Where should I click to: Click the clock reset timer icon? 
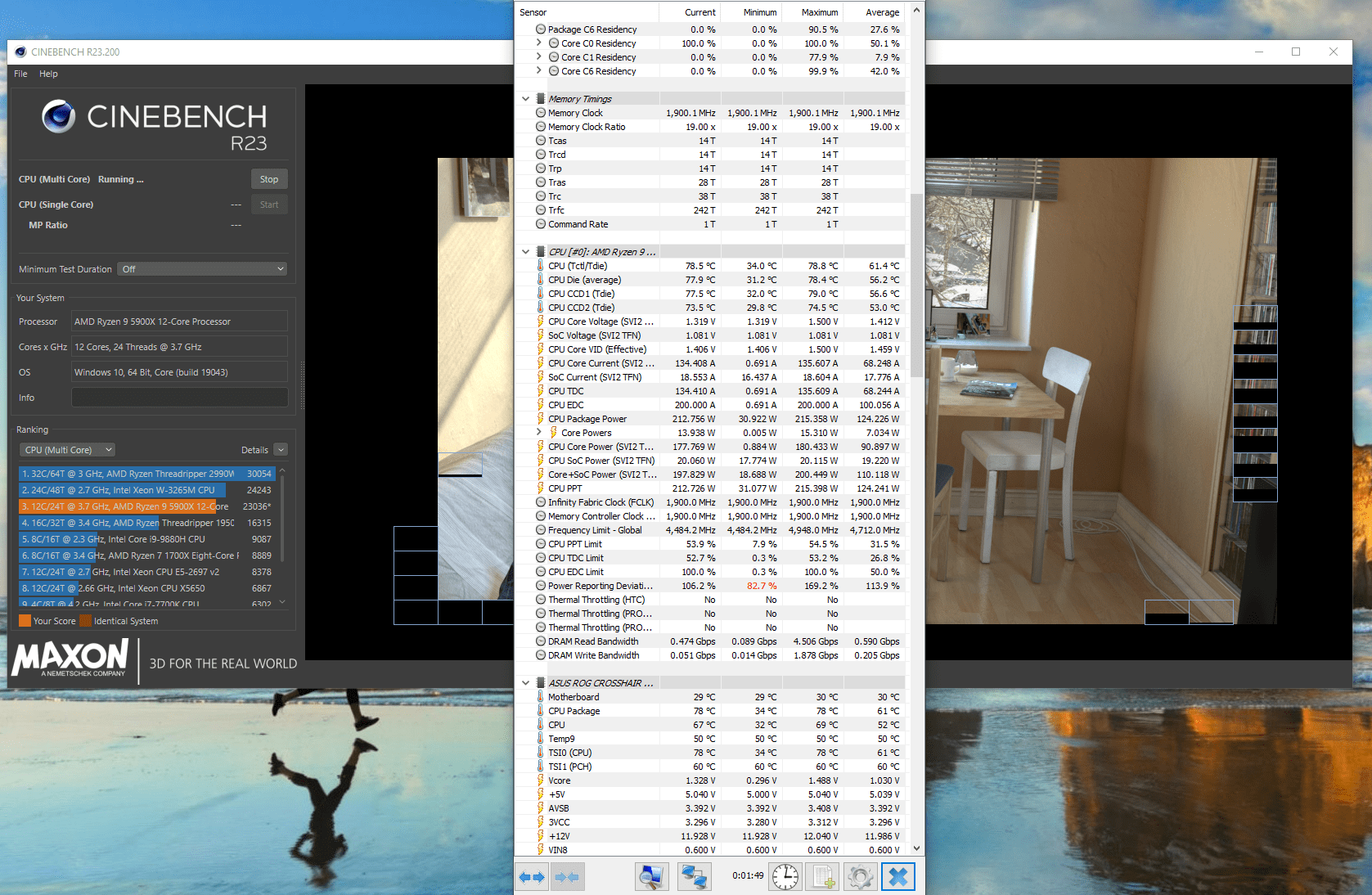pos(785,877)
